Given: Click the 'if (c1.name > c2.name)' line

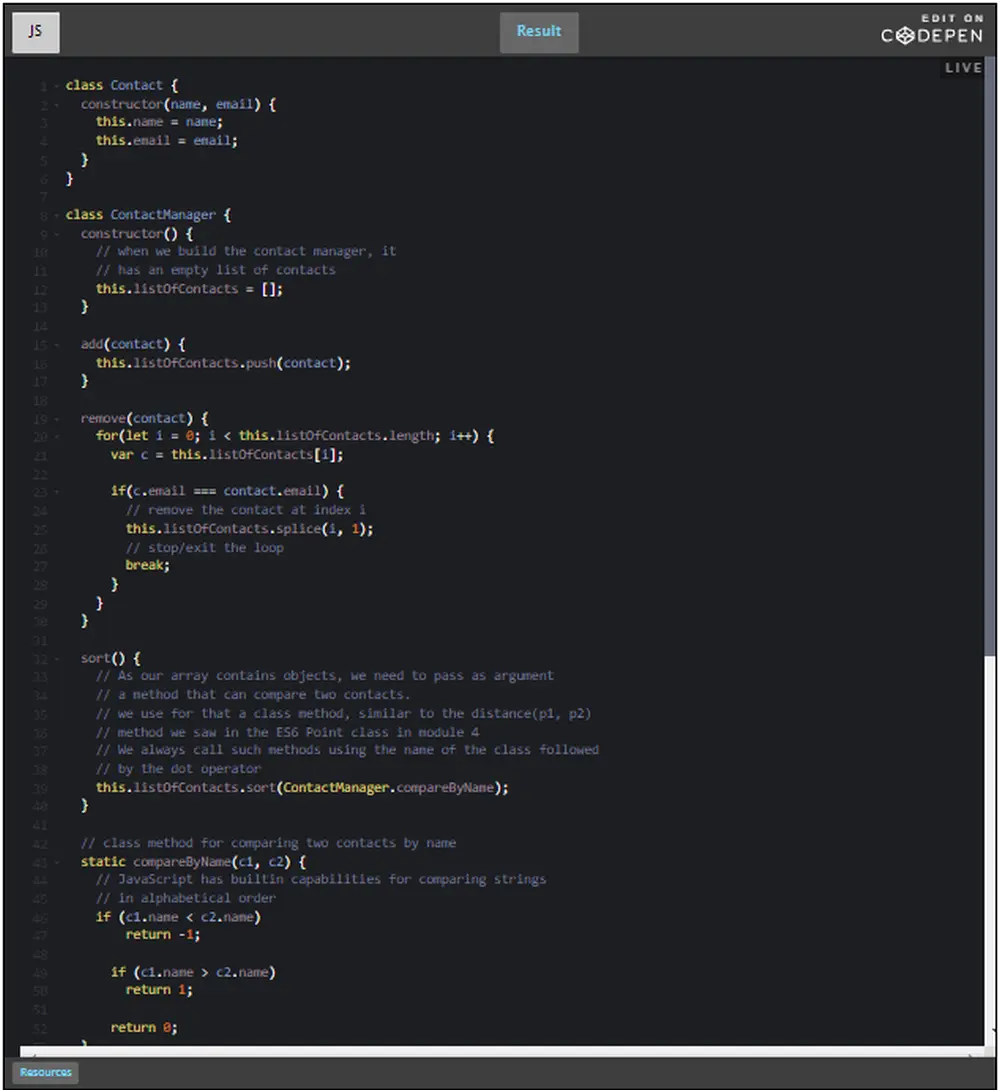Looking at the screenshot, I should point(193,973).
